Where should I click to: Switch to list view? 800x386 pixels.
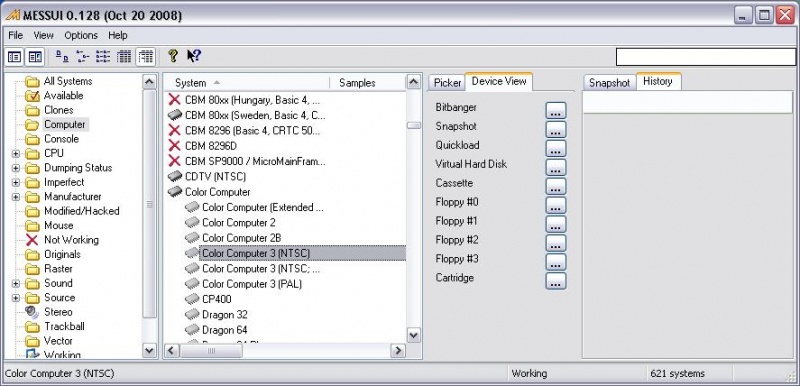pos(103,57)
